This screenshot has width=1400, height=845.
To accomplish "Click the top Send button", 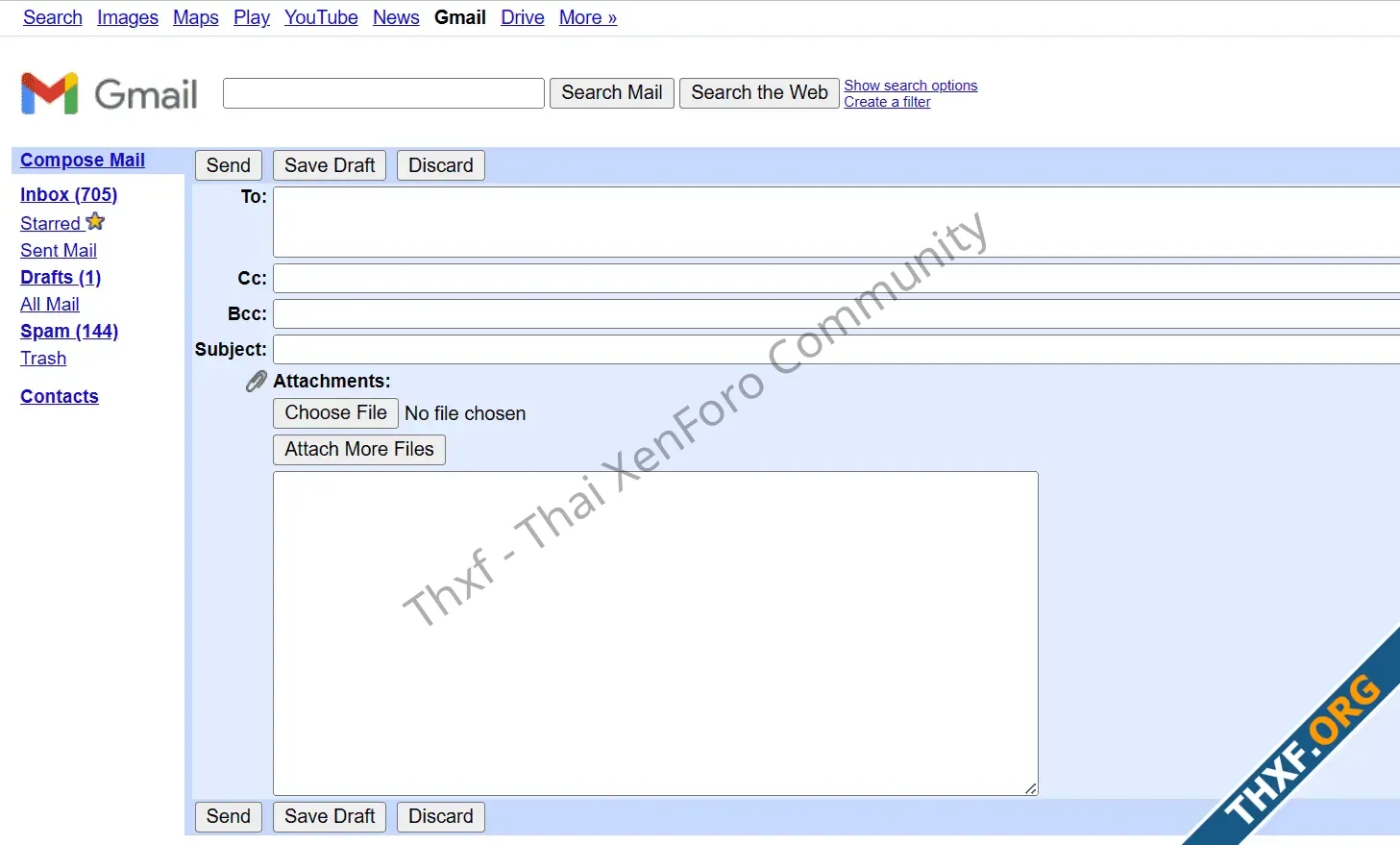I will tap(229, 165).
